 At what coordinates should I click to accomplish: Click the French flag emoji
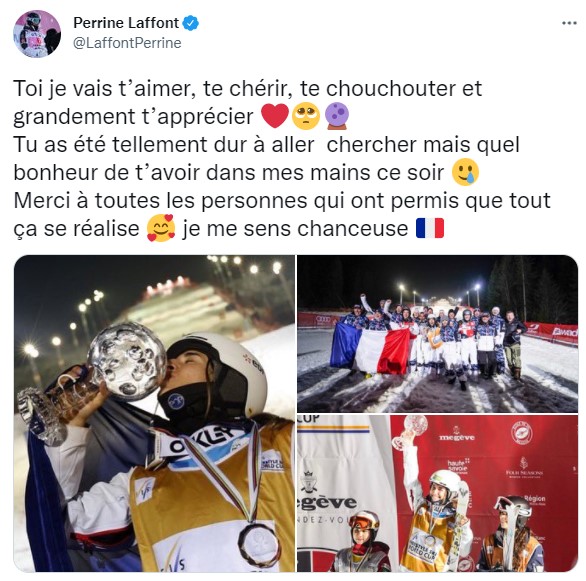(430, 228)
